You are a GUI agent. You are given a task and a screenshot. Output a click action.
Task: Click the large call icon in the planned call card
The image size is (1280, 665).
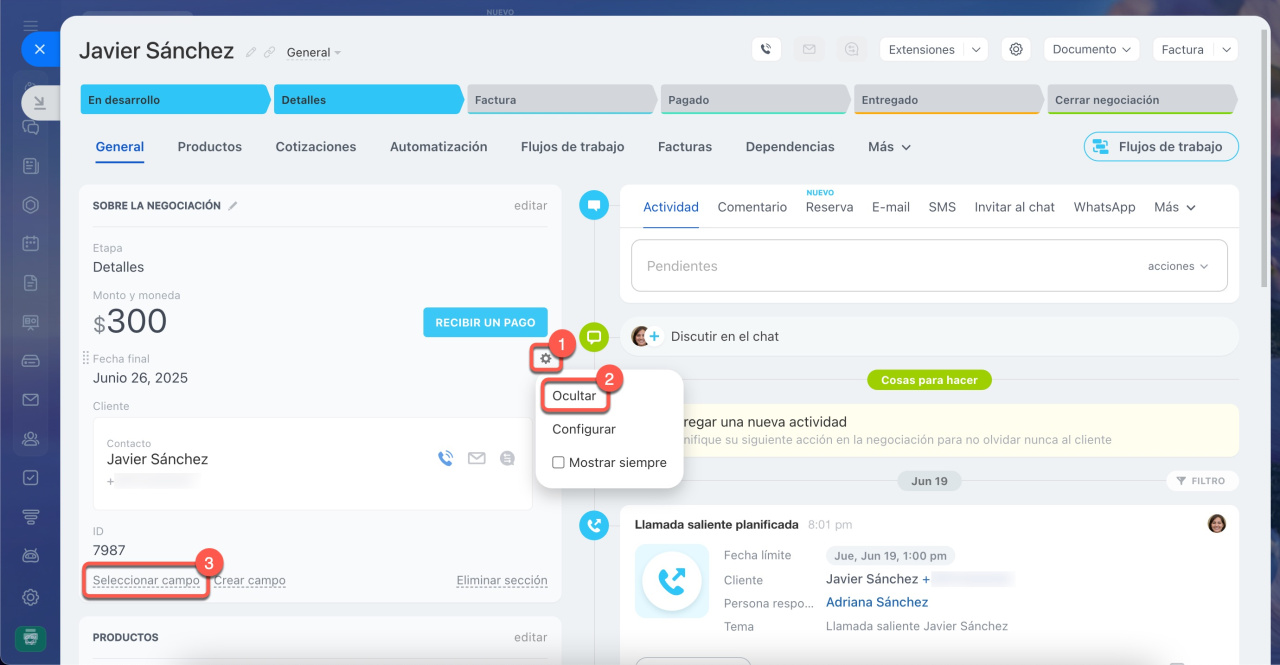[672, 581]
